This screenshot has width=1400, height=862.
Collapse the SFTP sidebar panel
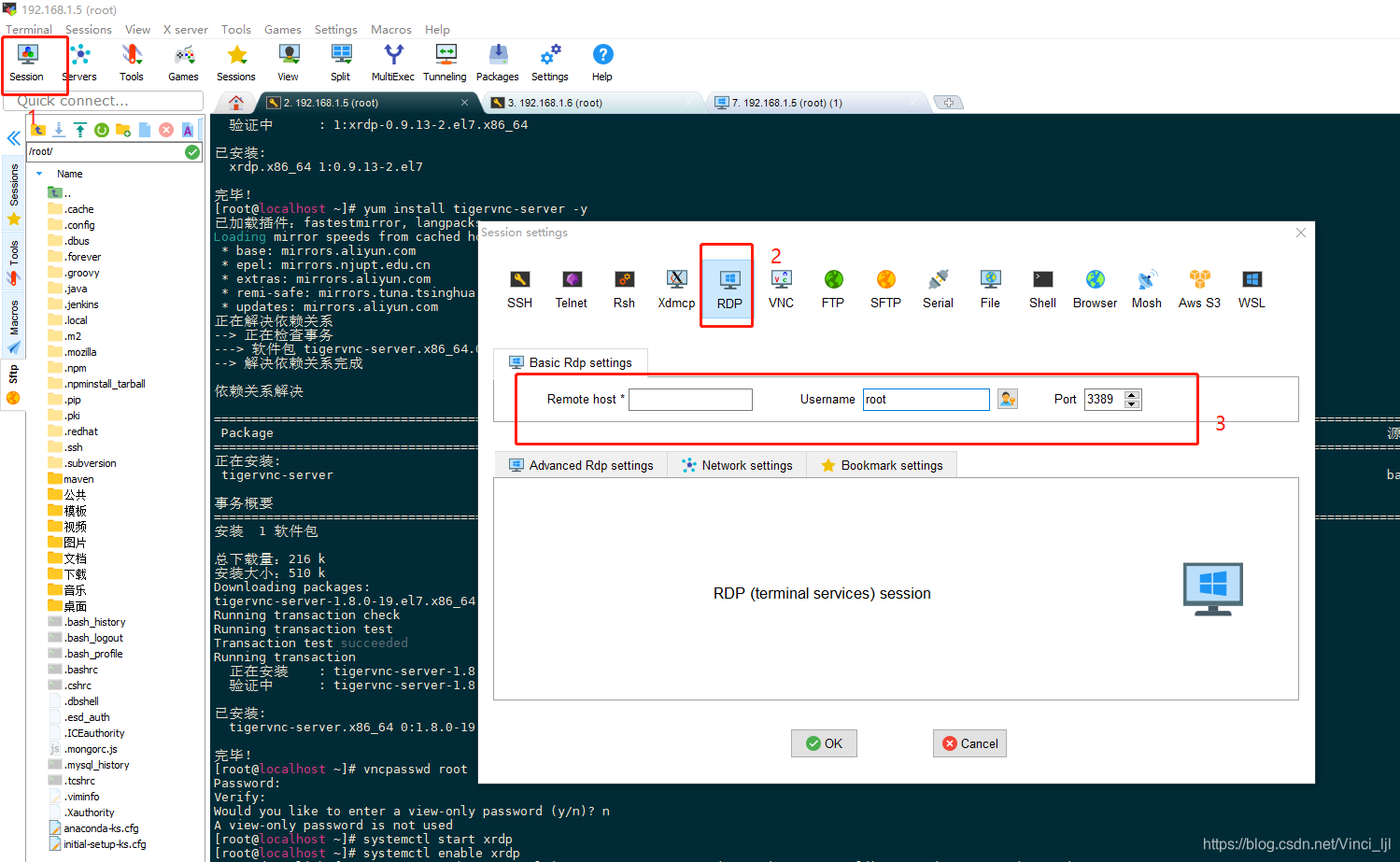(x=13, y=137)
